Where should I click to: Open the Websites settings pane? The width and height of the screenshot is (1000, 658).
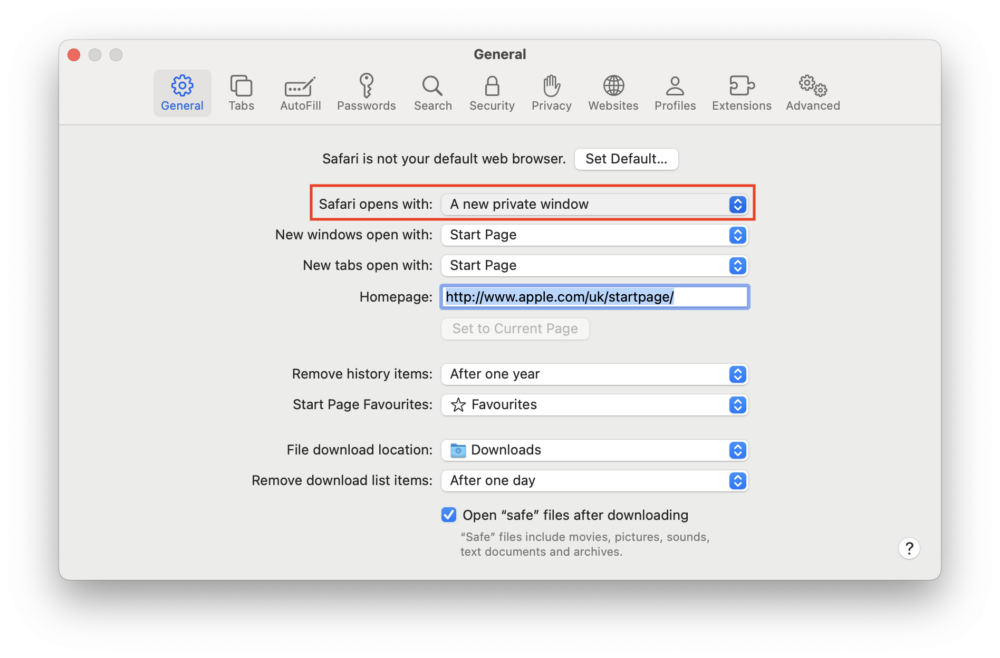point(612,92)
